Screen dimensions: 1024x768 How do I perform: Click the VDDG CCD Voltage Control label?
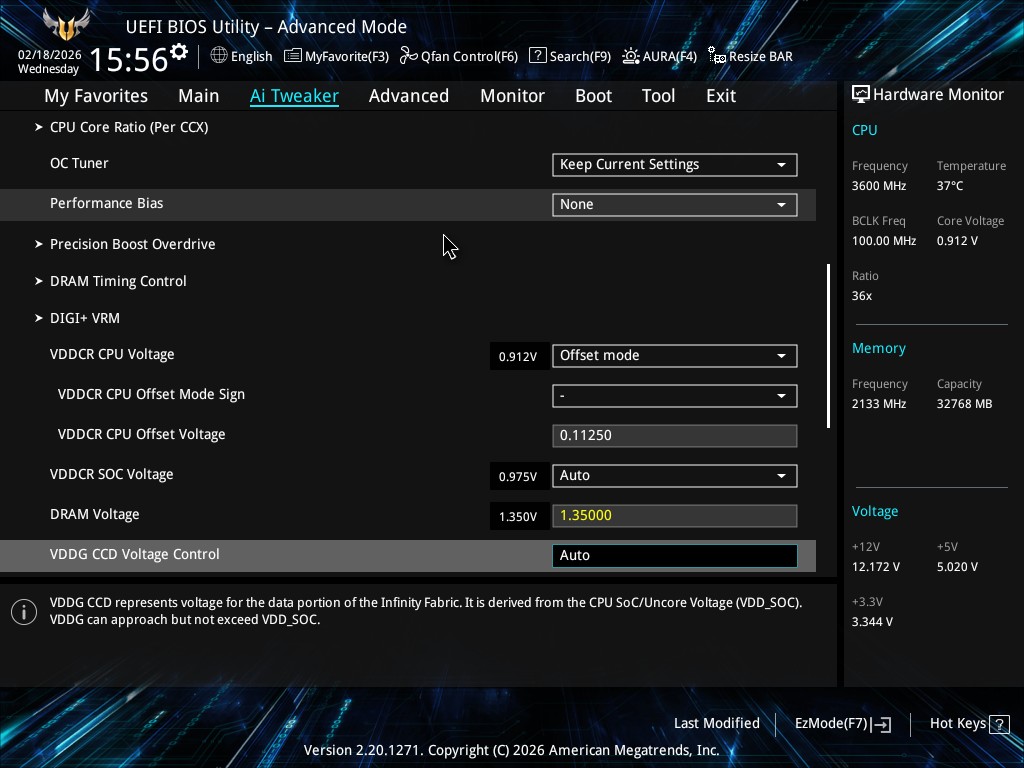135,554
